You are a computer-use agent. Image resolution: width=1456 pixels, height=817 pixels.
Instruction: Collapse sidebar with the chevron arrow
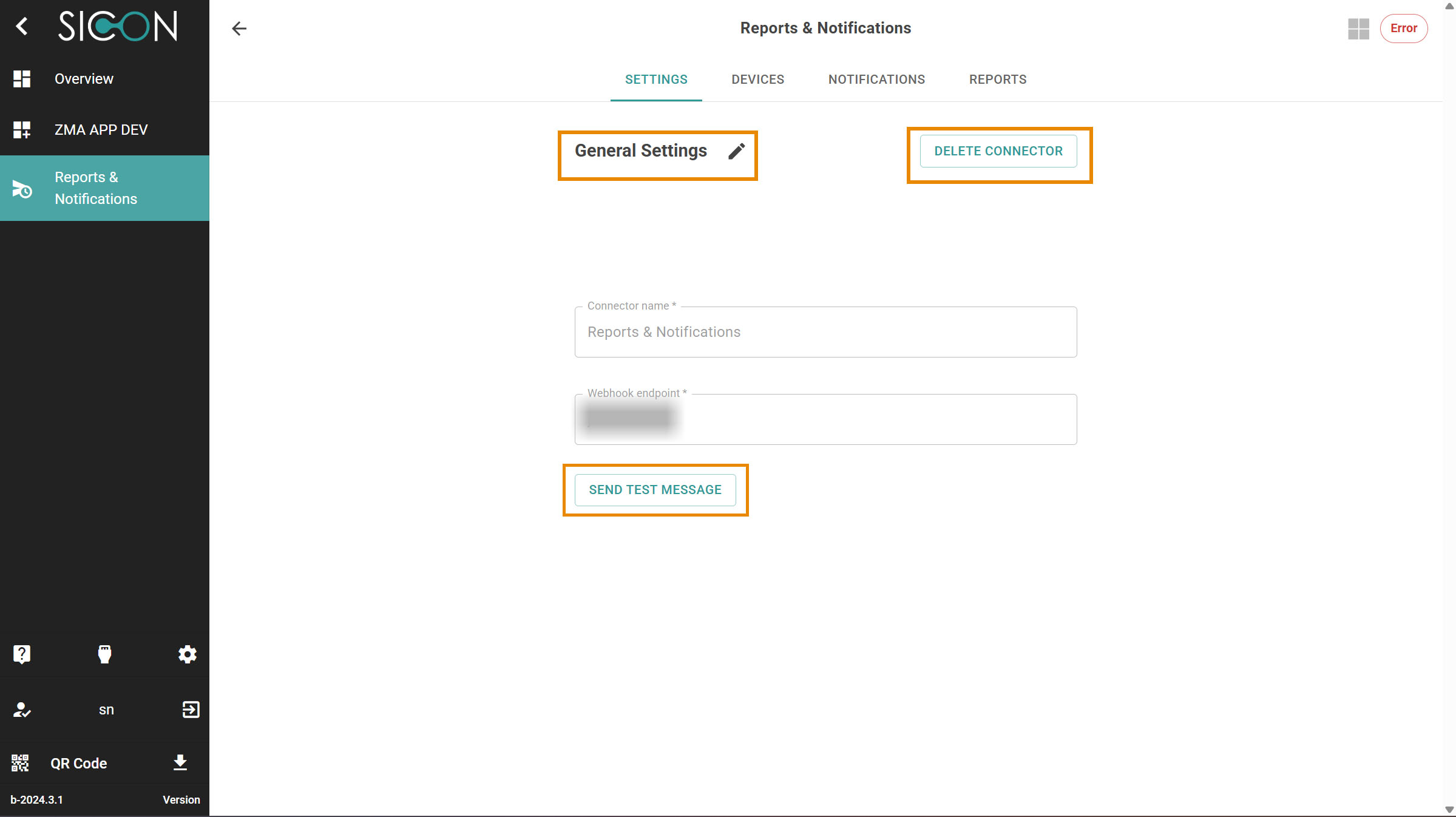[x=22, y=26]
